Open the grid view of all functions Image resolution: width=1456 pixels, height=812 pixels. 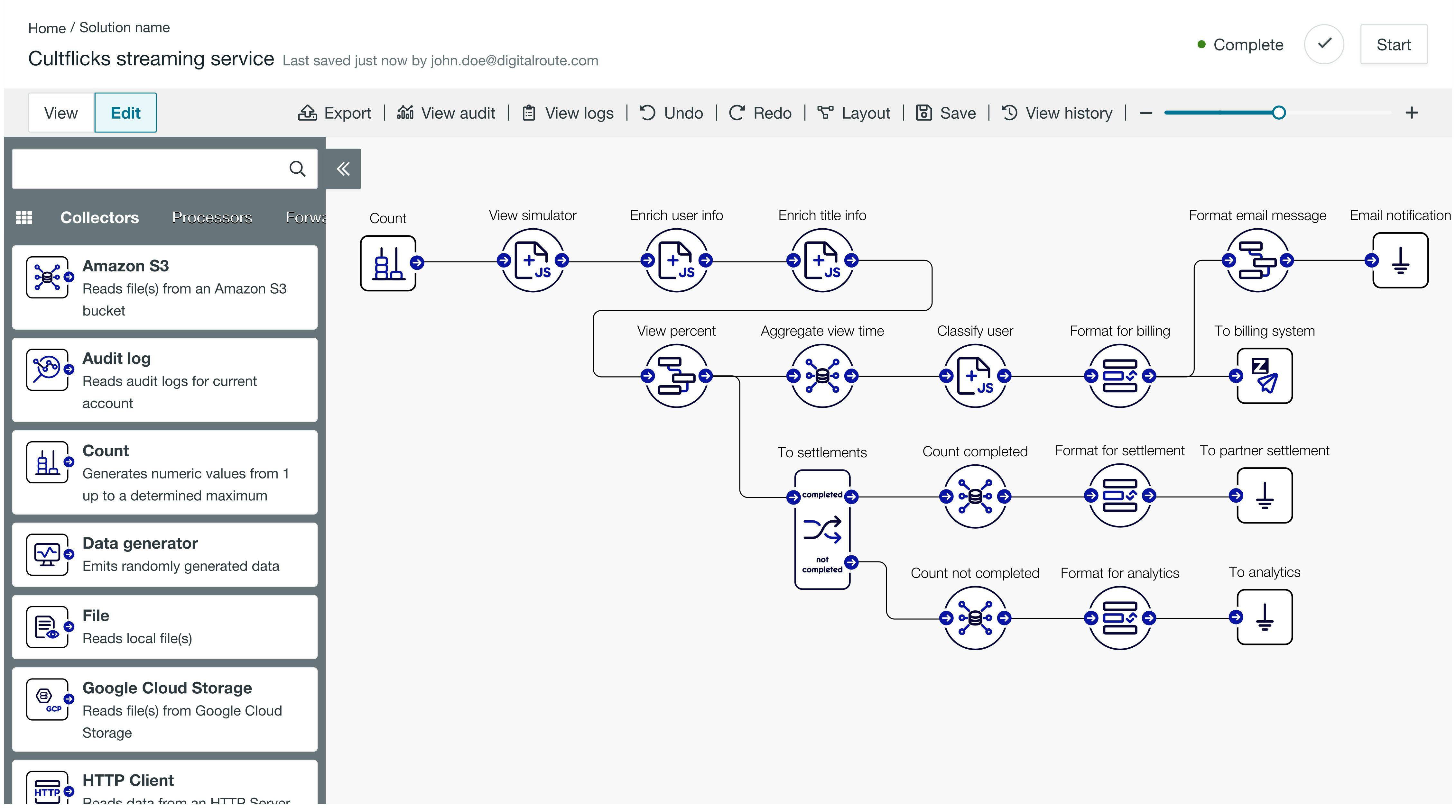point(24,217)
